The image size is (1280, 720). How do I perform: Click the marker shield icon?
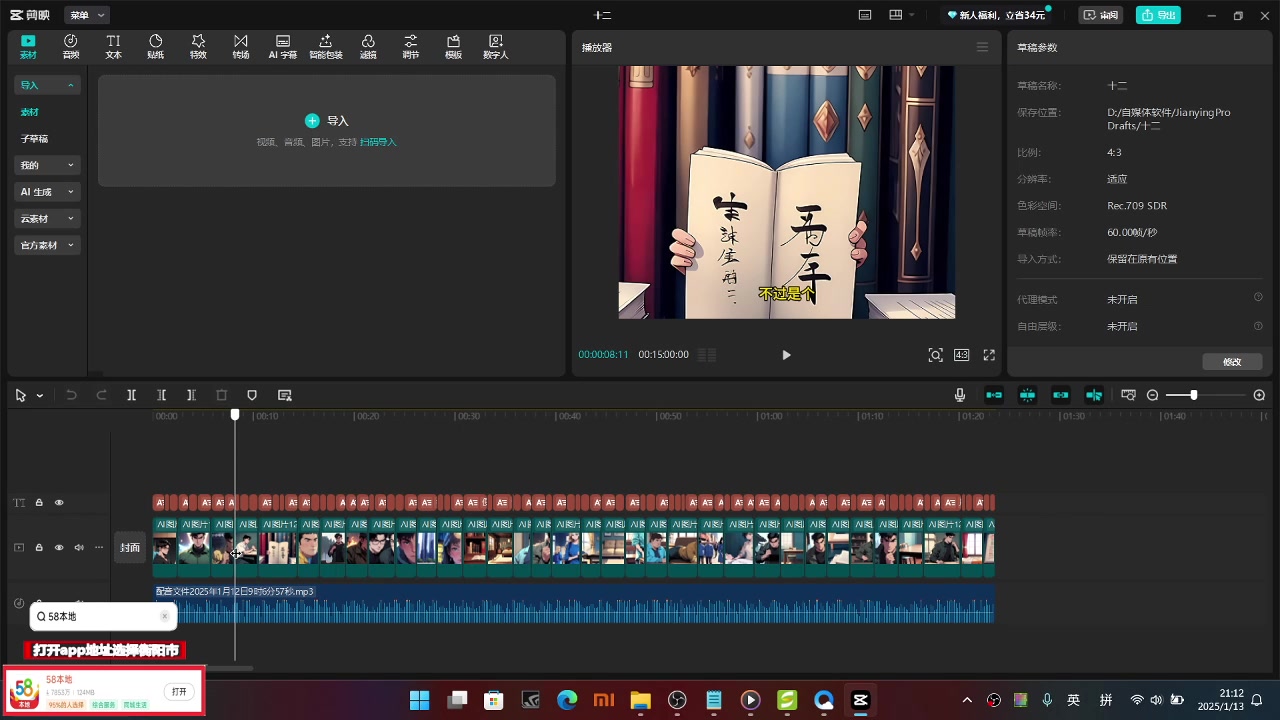coord(252,395)
